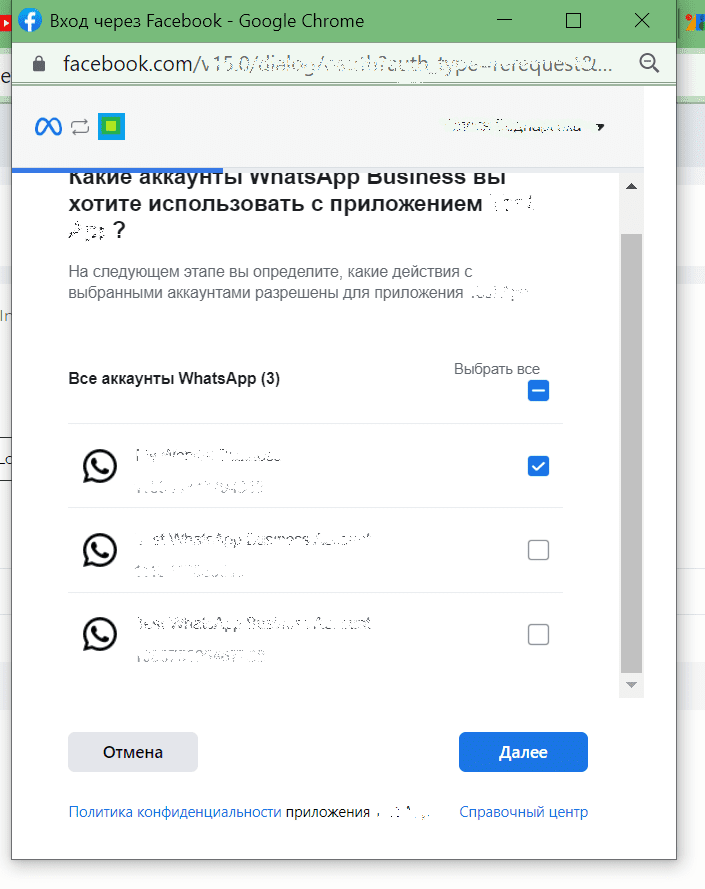Screen dimensions: 705x889
Task: Click the scrollbar up arrow
Action: coord(631,187)
